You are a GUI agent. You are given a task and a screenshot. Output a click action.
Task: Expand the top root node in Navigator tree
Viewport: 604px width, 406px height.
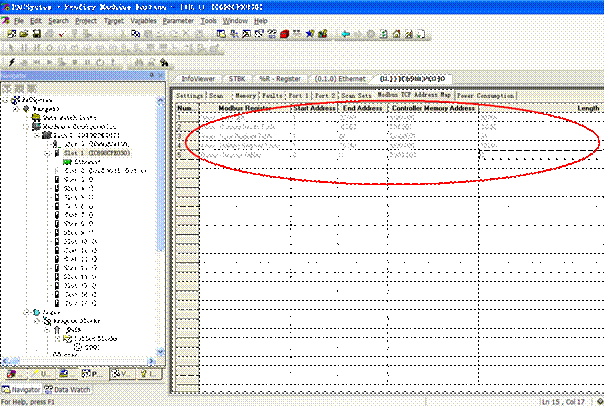coord(5,100)
